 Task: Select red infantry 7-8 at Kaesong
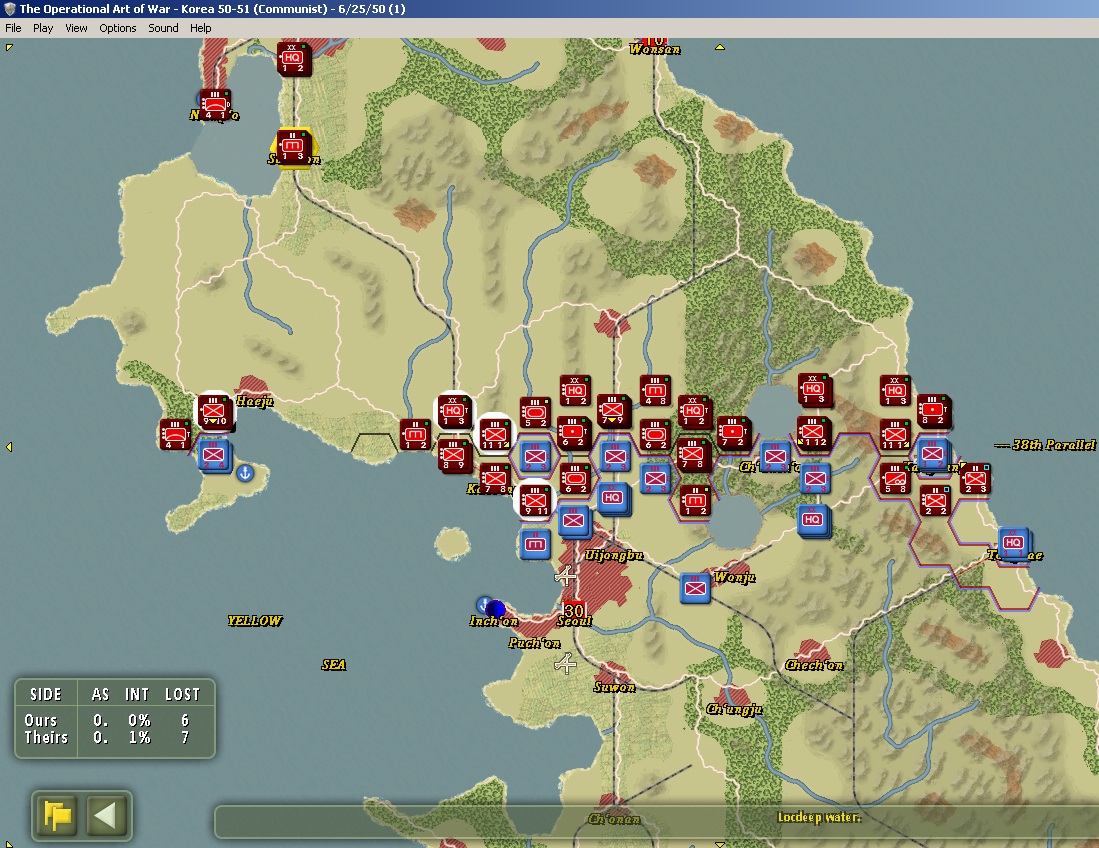pos(494,479)
